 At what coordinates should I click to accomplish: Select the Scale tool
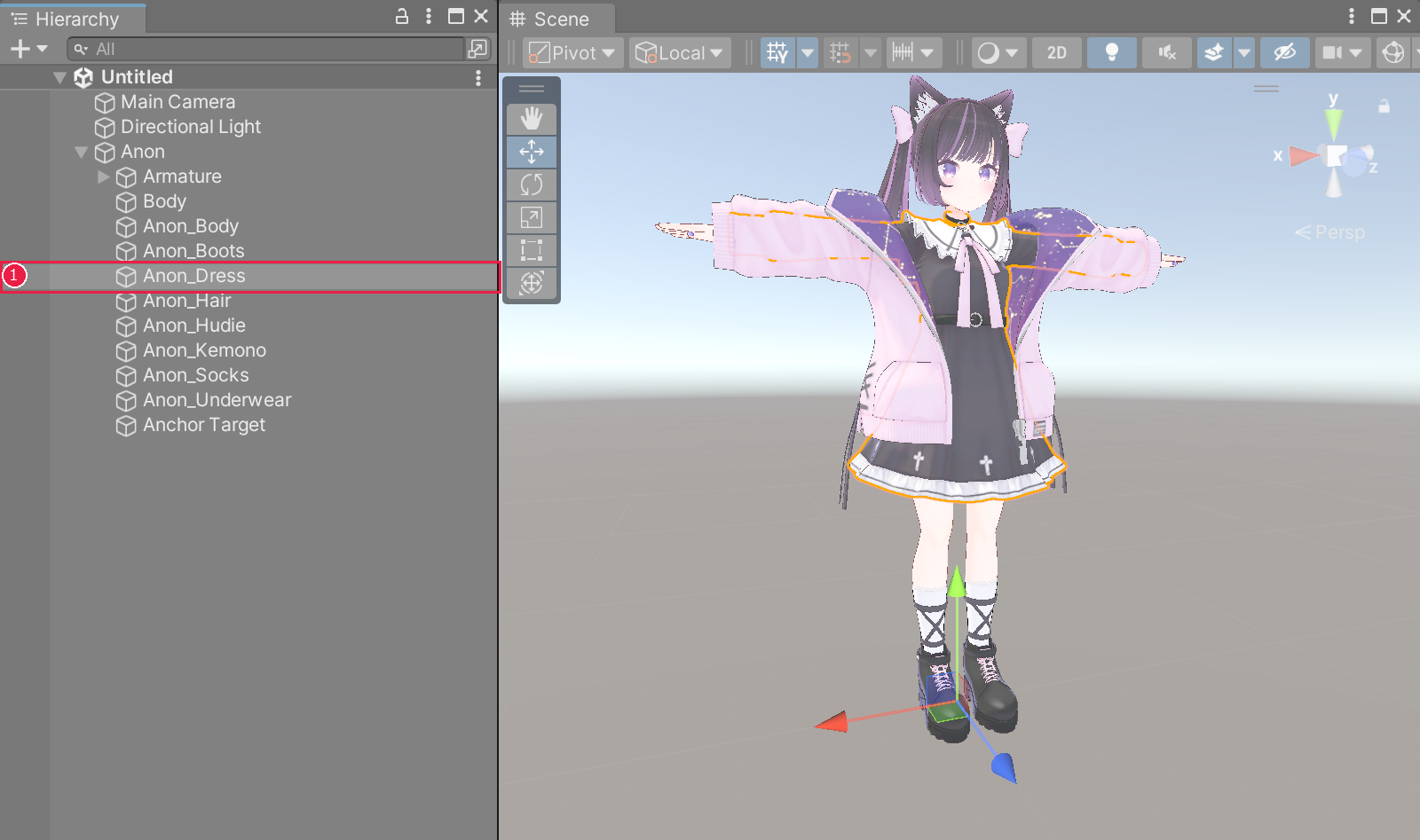(x=532, y=217)
